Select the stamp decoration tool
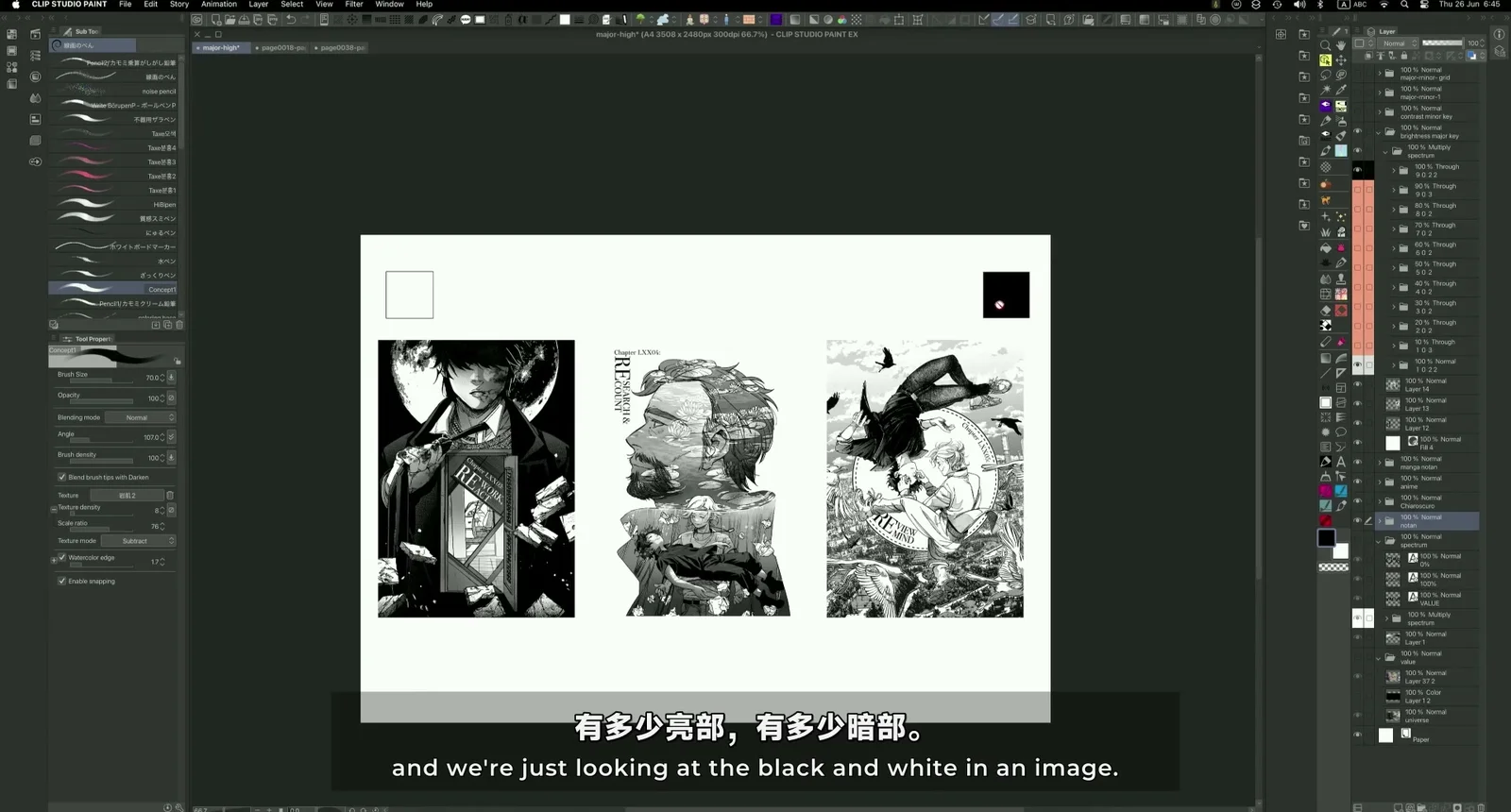Screen dimensions: 1511x812 [x=1341, y=279]
